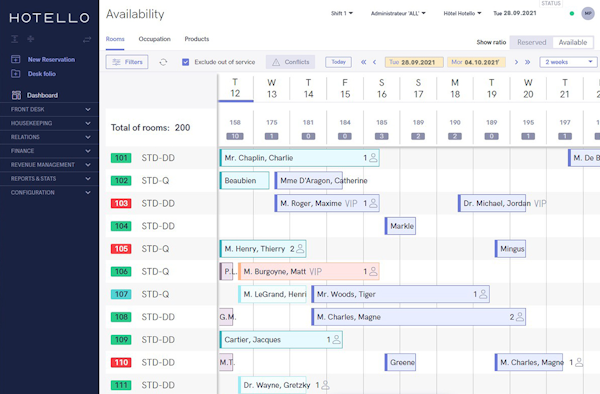Click the blue room 107 status badge
This screenshot has width=600, height=394.
pyautogui.click(x=121, y=294)
